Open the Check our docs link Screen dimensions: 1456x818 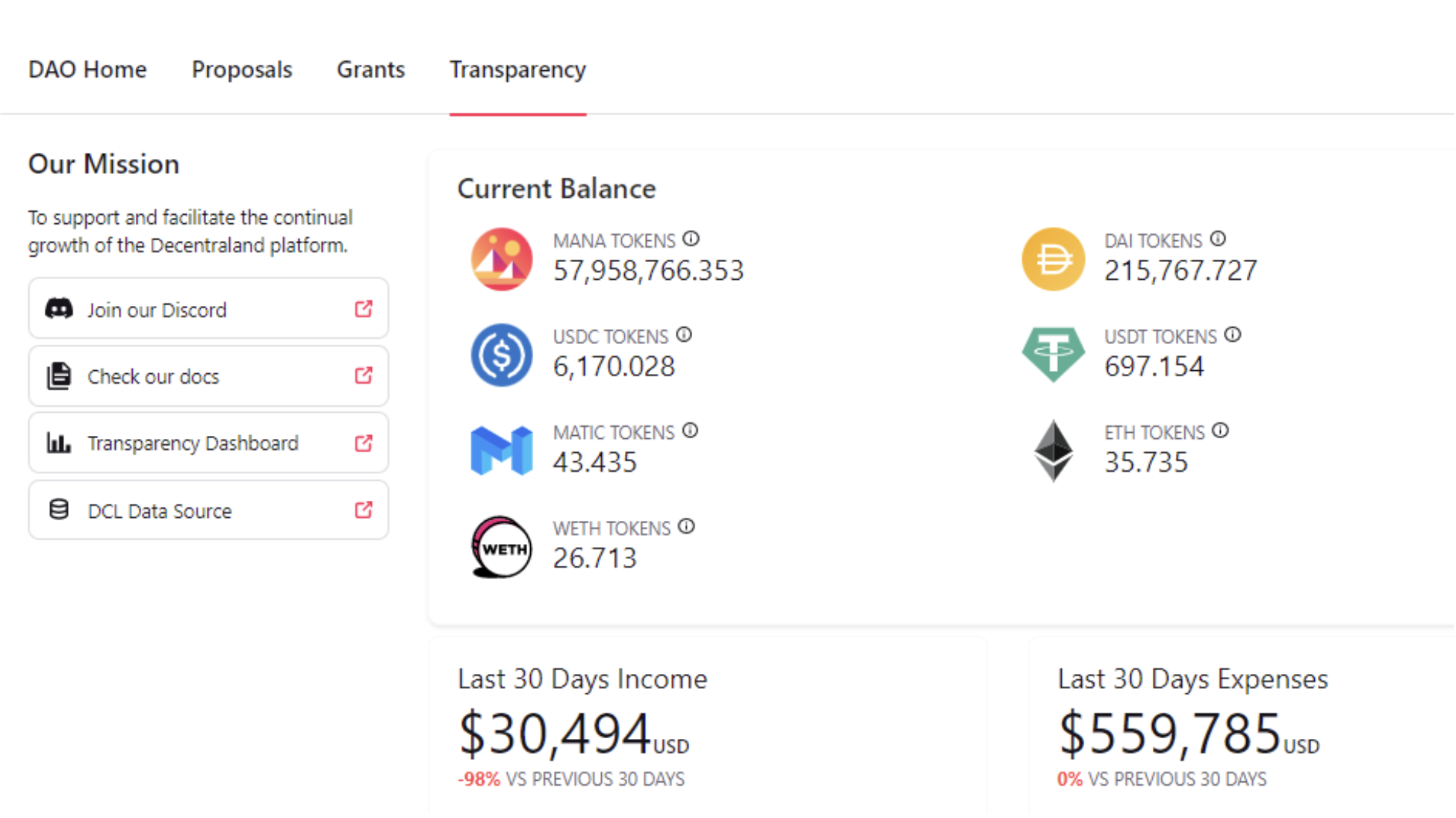(x=208, y=376)
